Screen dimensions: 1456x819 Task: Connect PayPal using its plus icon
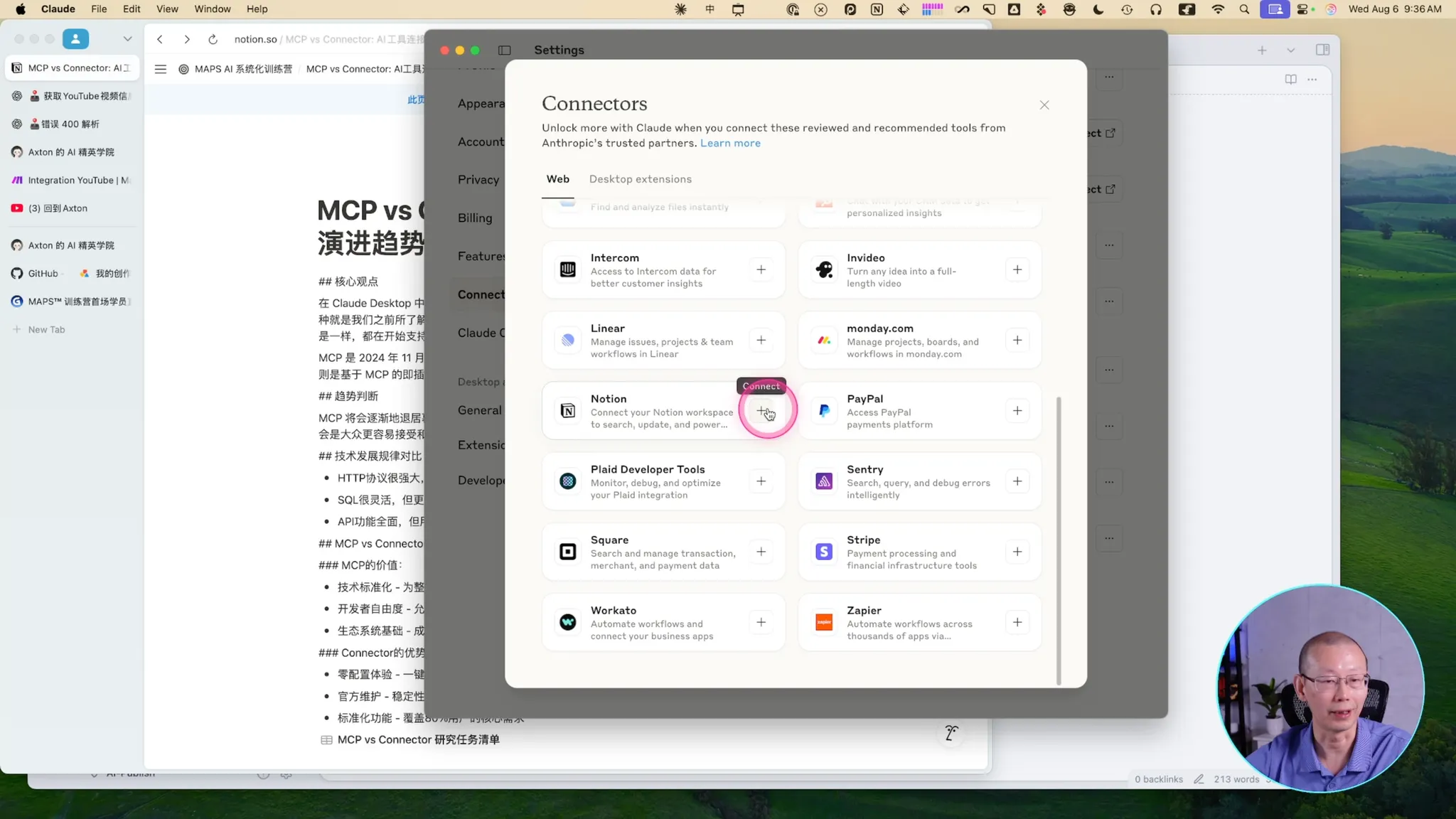[1017, 411]
